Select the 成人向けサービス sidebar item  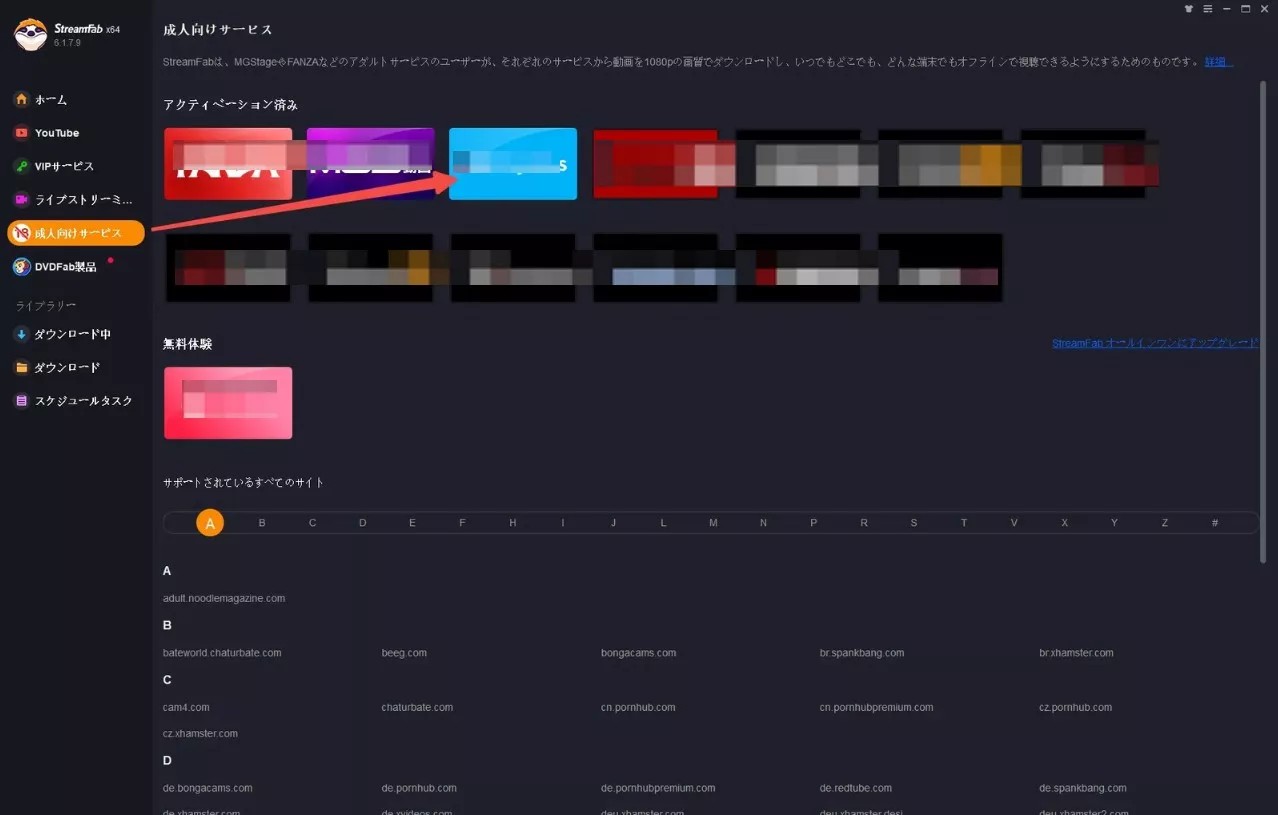tap(76, 233)
